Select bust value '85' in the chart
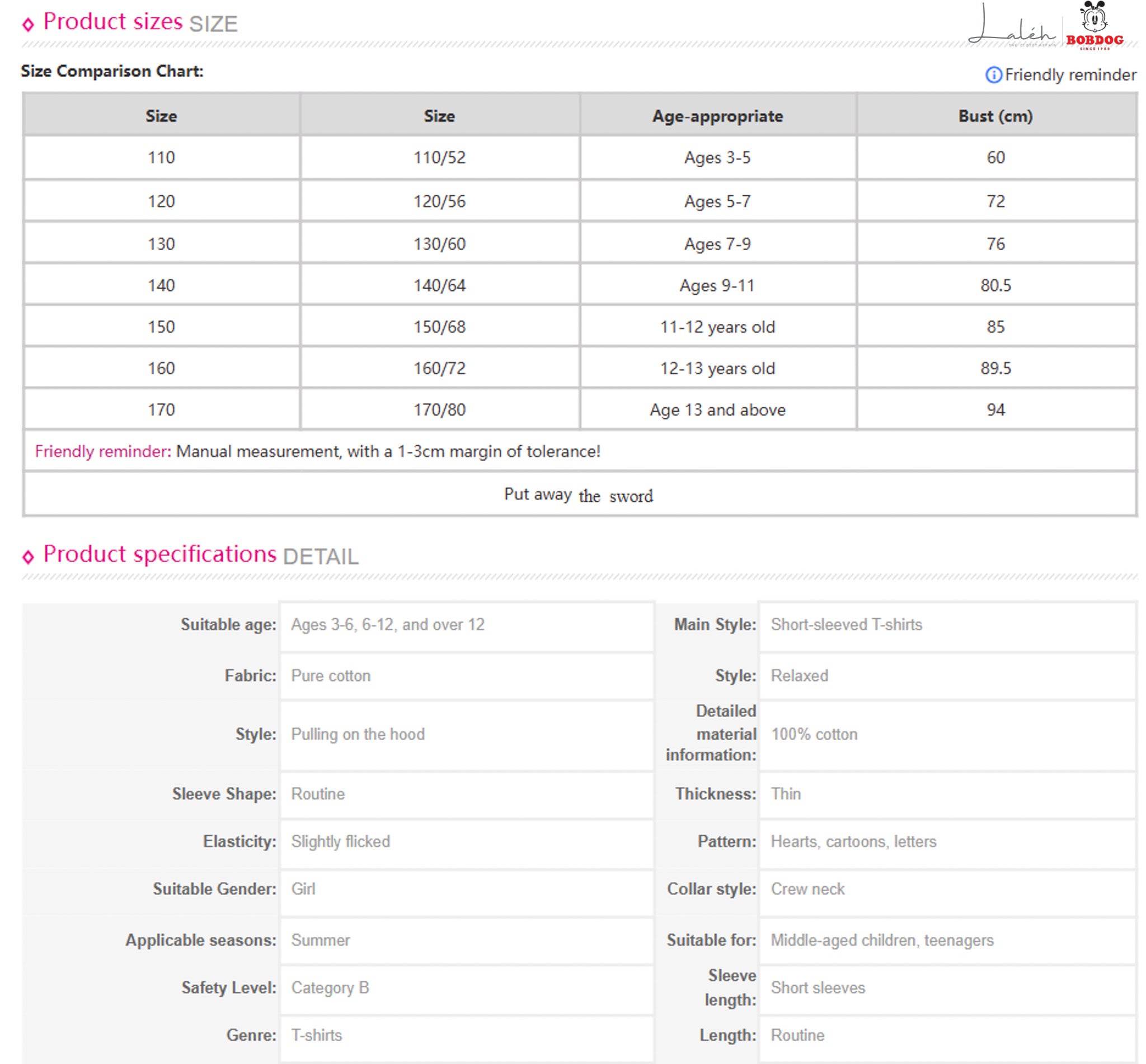This screenshot has width=1146, height=1064. (x=995, y=327)
